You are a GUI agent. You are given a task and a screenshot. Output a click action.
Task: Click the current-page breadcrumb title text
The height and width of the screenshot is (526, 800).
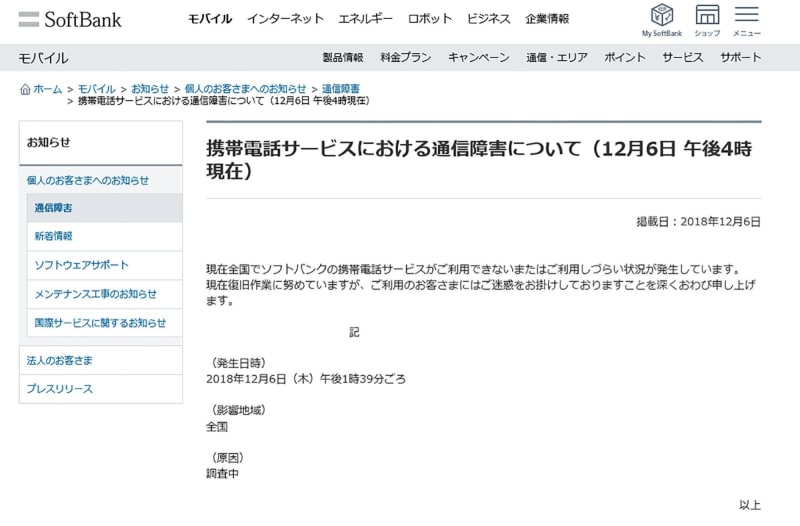(x=223, y=101)
